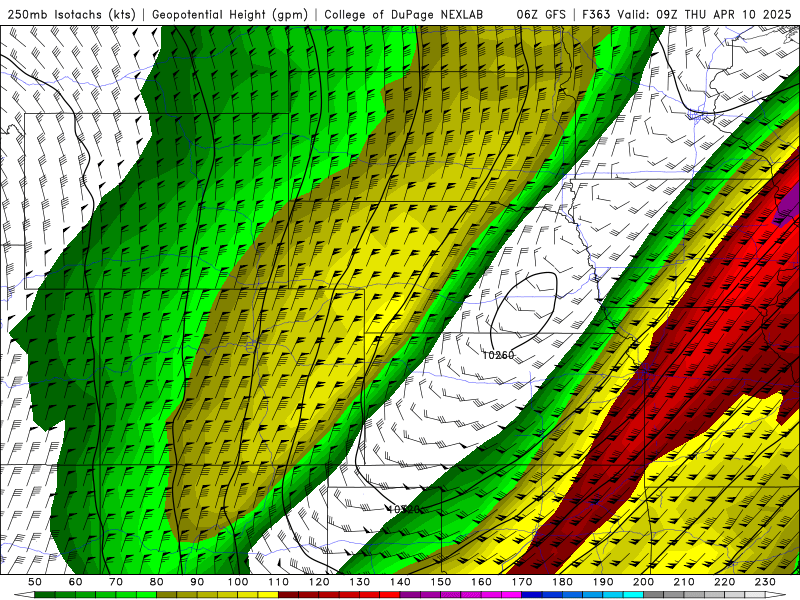Click the bright yellow swatch ending at 110
This screenshot has height=600, width=800.
click(x=268, y=595)
